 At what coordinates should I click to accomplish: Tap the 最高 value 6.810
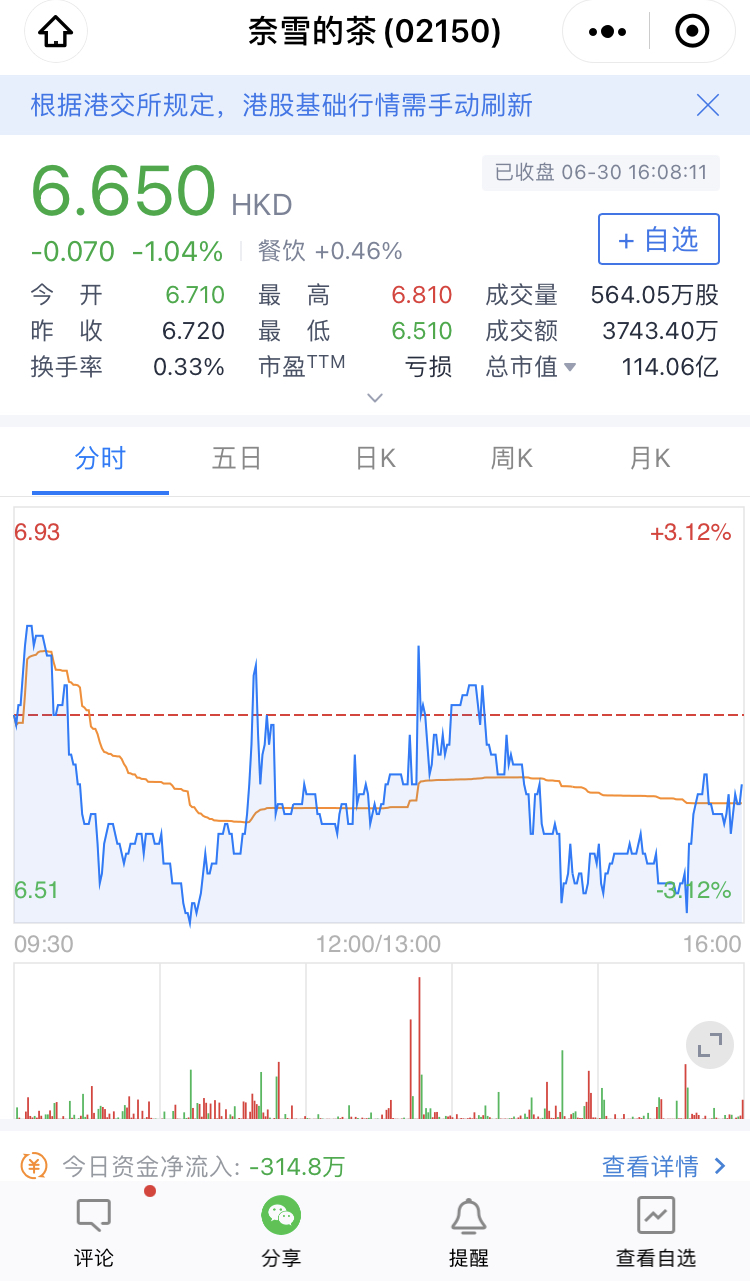click(x=422, y=295)
